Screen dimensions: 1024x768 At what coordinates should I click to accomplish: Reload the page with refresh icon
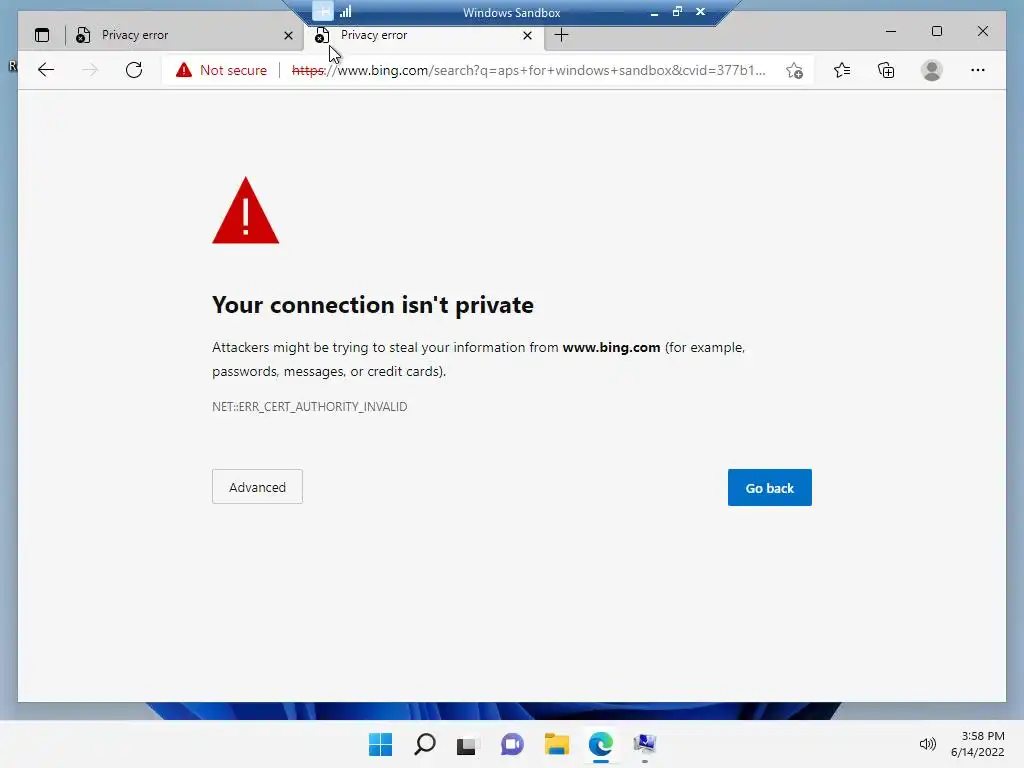click(x=134, y=70)
